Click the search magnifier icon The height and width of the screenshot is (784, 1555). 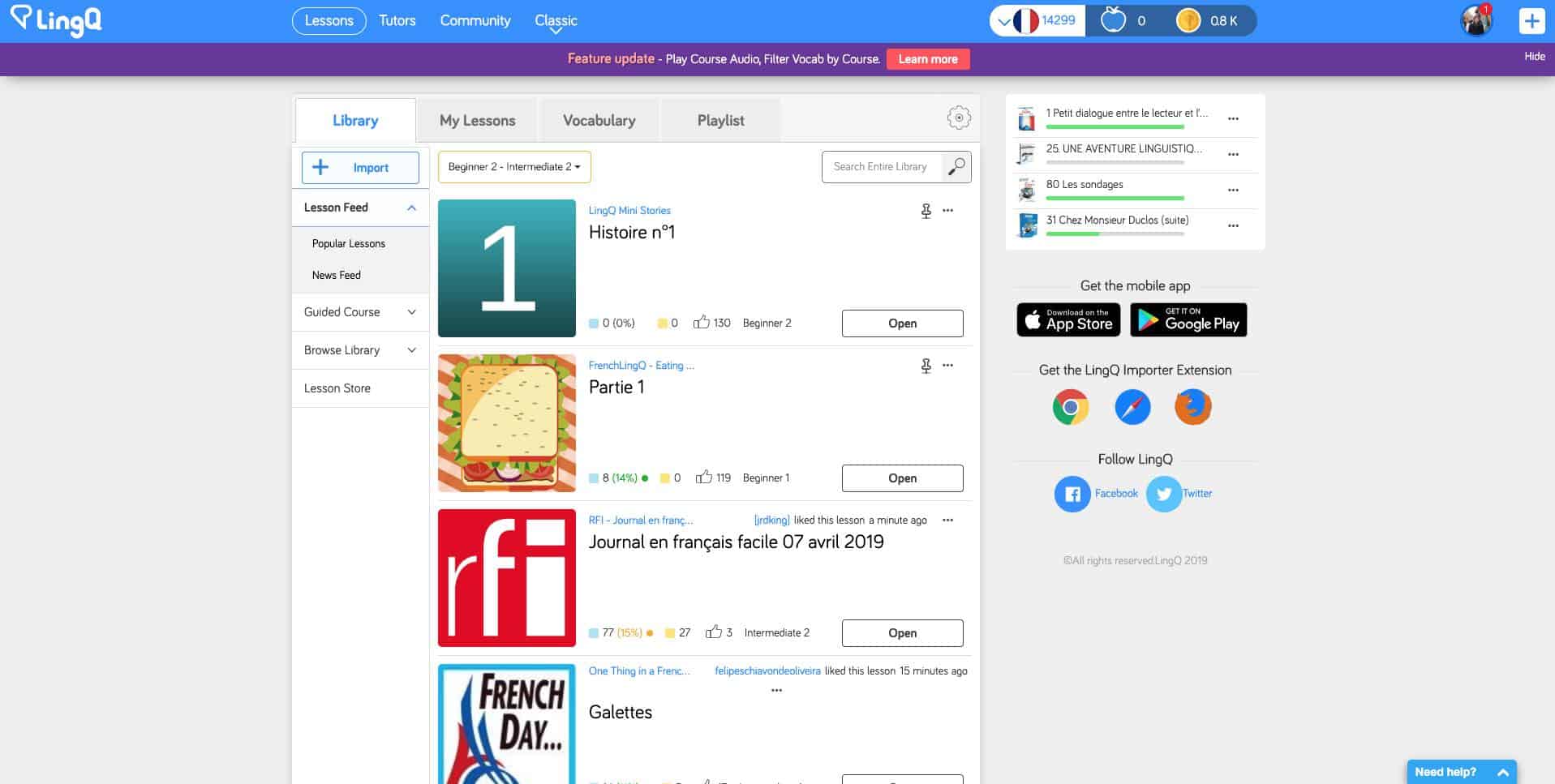click(x=957, y=167)
